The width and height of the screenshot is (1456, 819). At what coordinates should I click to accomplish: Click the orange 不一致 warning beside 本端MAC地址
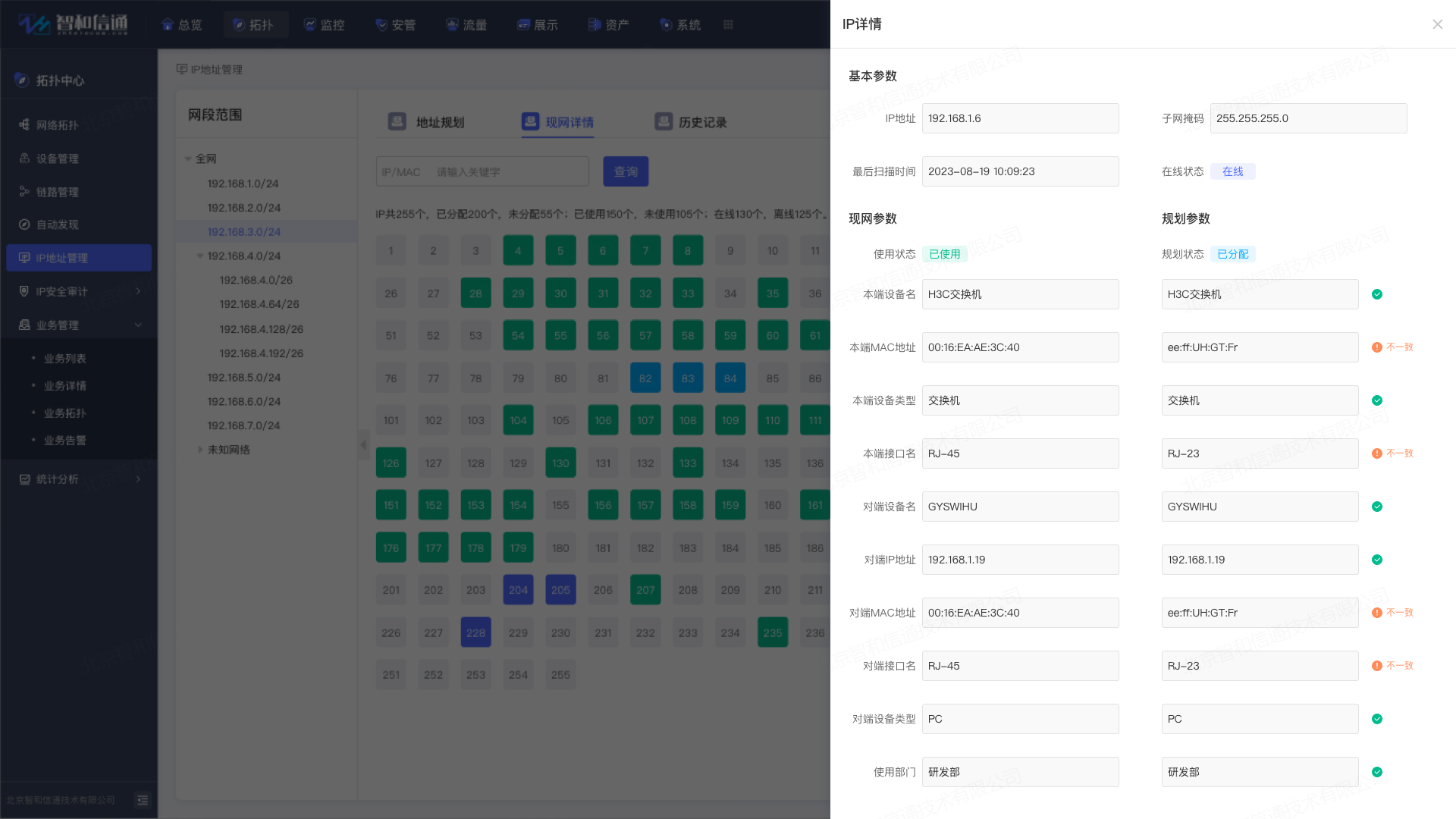coord(1392,347)
